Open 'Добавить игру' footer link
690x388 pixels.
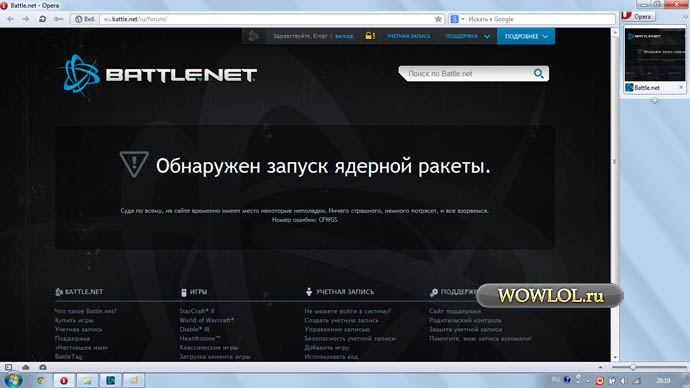tap(327, 348)
